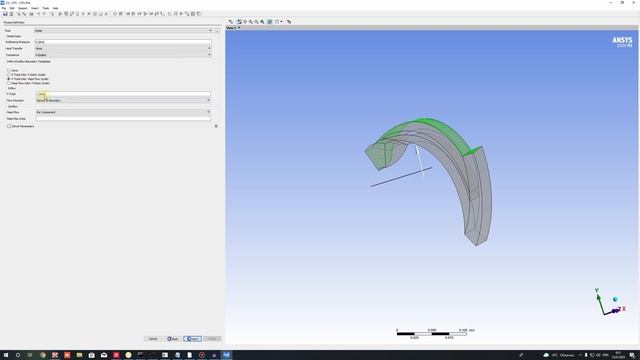Open the Flow Direction dropdown
Viewport: 640px width, 360px height.
pos(123,100)
